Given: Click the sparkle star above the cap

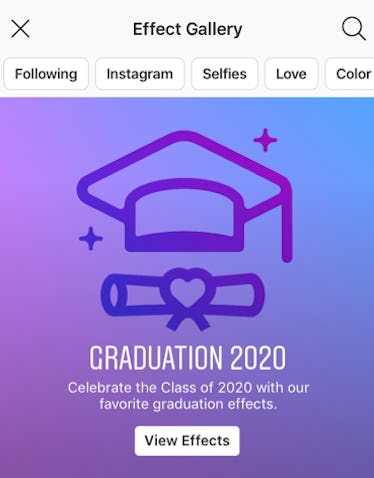Looking at the screenshot, I should [265, 140].
